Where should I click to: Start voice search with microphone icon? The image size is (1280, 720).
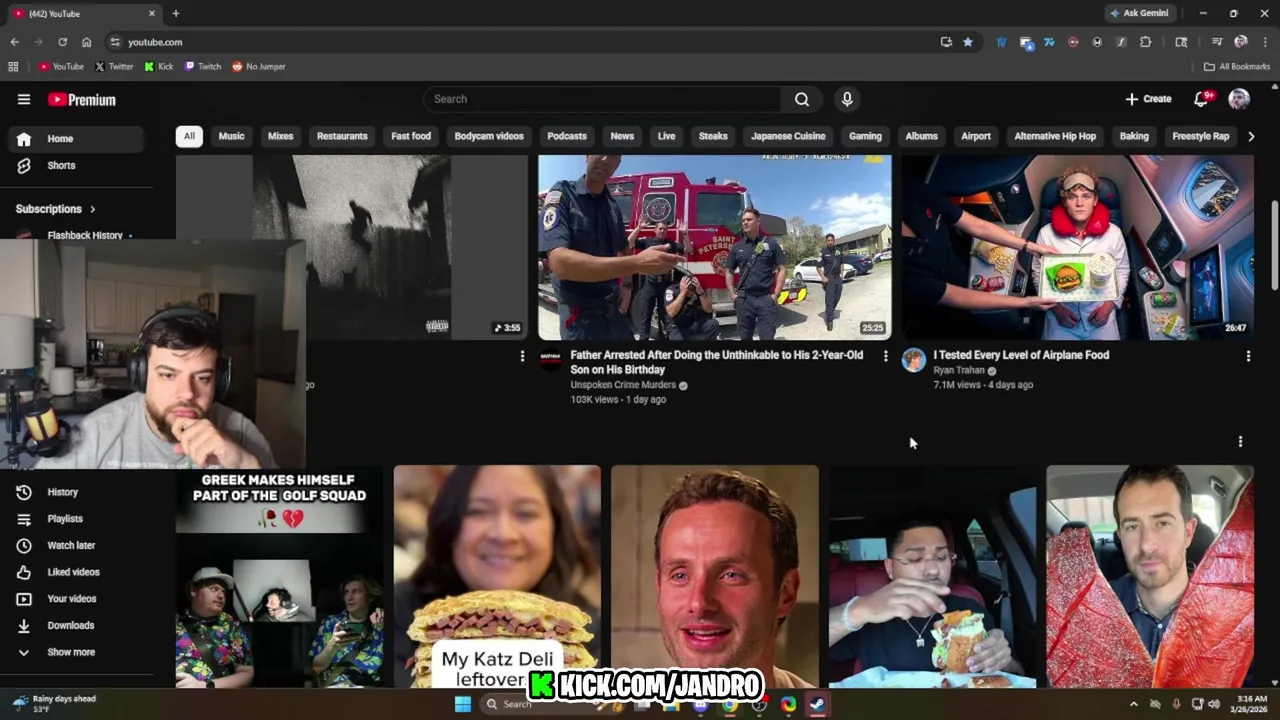click(847, 99)
